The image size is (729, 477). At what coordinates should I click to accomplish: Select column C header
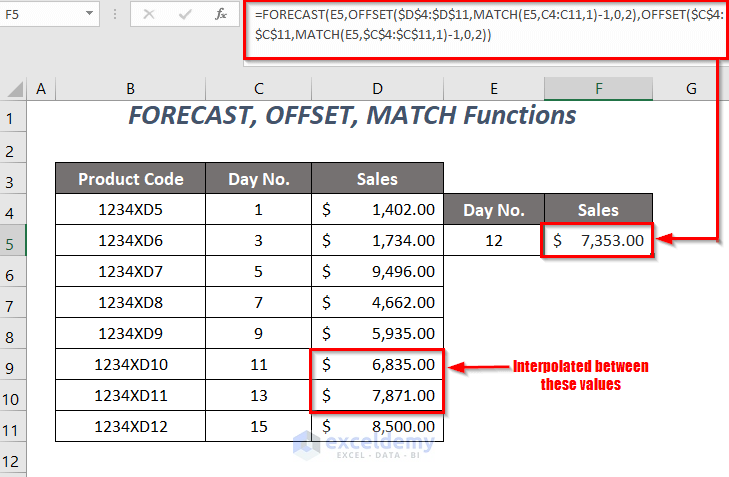point(258,89)
